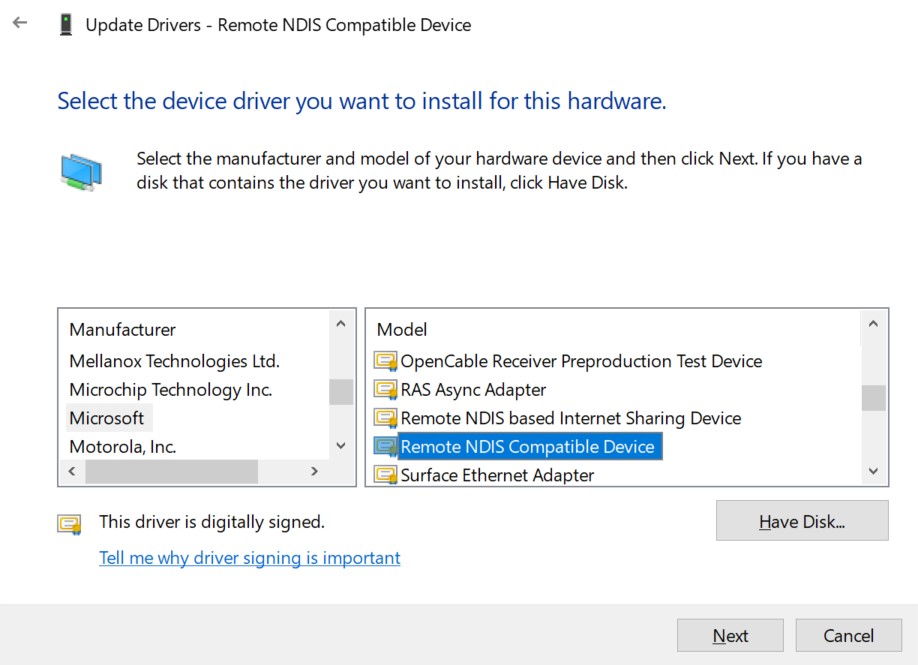The image size is (918, 665).
Task: Click the 'Select the device driver' heading
Action: pos(362,101)
